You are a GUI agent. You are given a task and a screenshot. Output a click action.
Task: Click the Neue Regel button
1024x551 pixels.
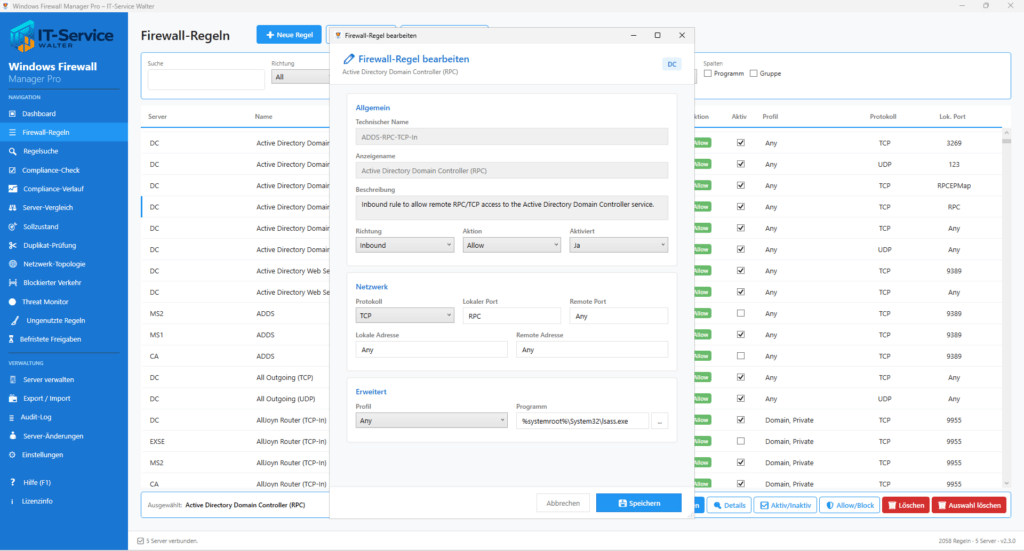click(289, 35)
